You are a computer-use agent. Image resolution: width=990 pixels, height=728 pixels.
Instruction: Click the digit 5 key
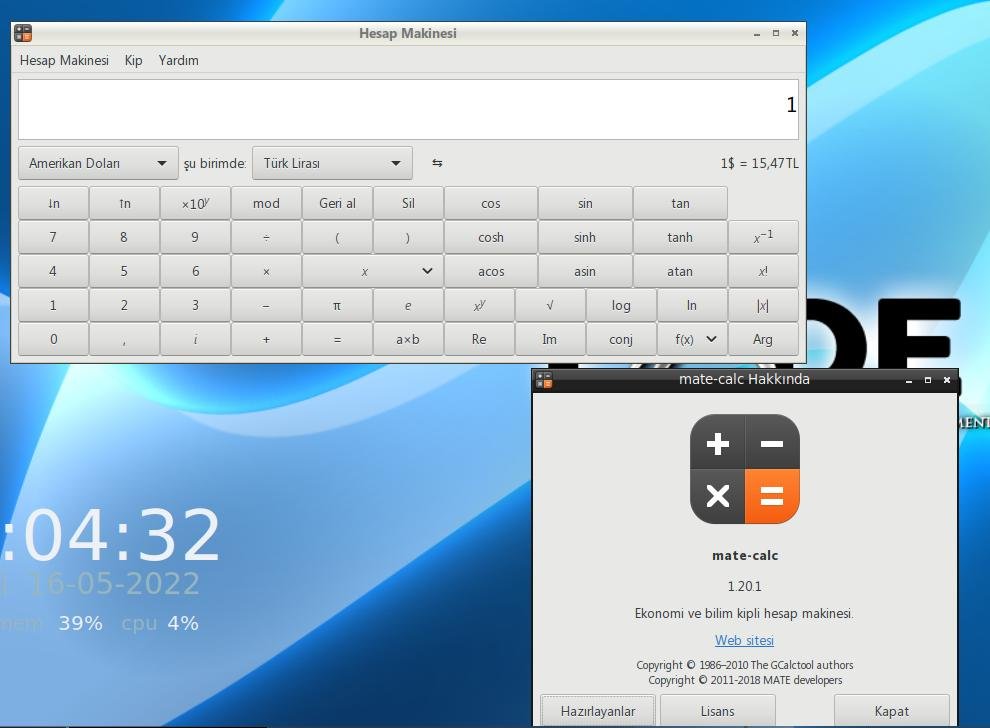pos(124,272)
